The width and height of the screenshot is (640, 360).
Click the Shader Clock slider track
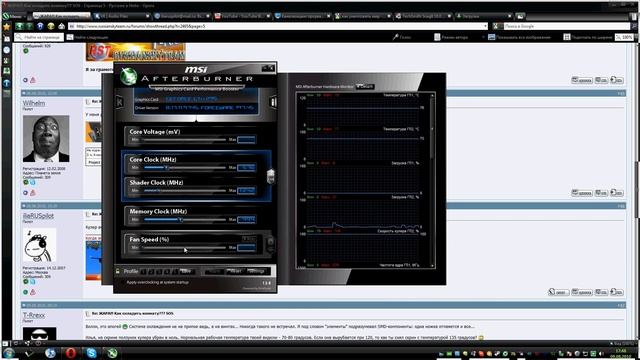click(184, 191)
